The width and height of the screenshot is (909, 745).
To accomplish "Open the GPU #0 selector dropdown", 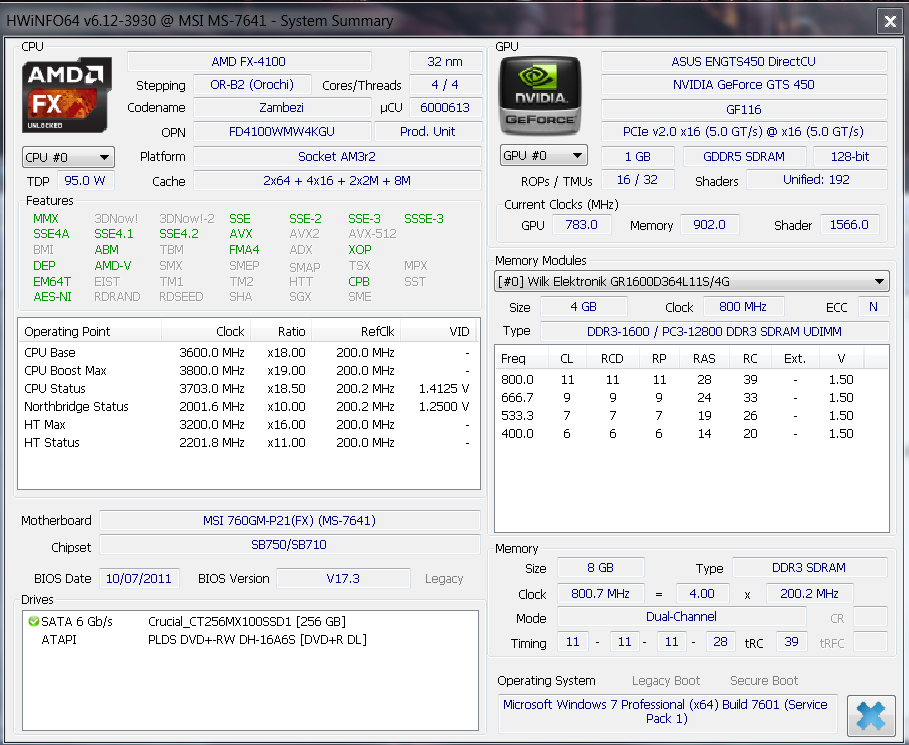I will [x=543, y=155].
